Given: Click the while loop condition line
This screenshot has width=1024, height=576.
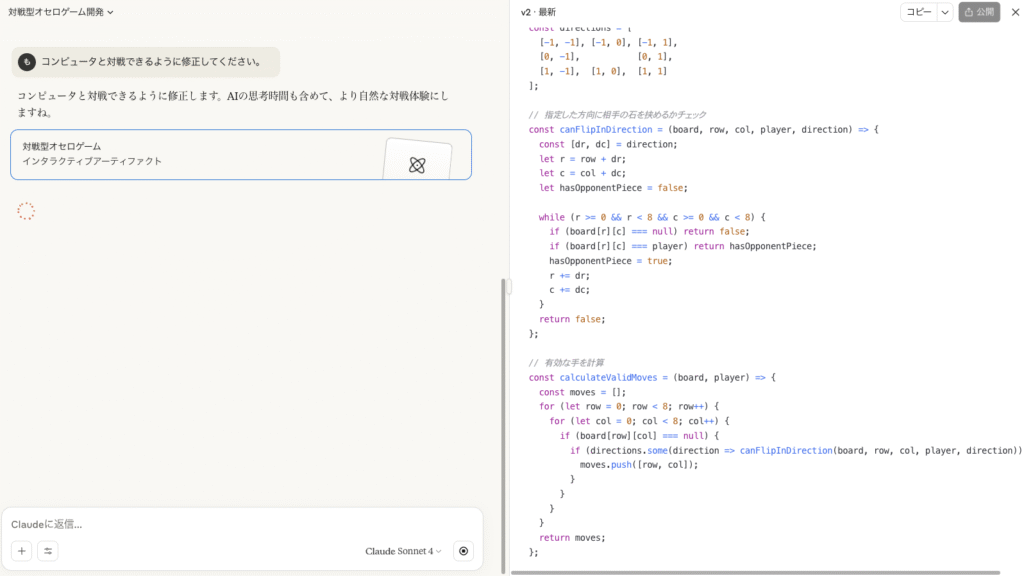Looking at the screenshot, I should click(652, 217).
